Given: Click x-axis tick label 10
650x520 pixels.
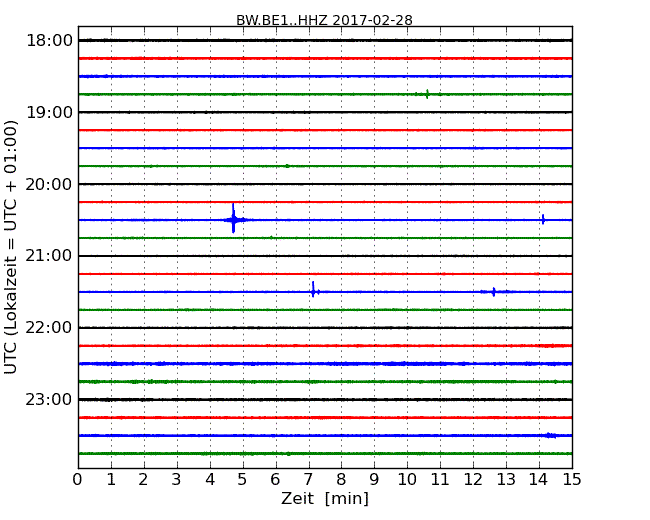Looking at the screenshot, I should [407, 479].
